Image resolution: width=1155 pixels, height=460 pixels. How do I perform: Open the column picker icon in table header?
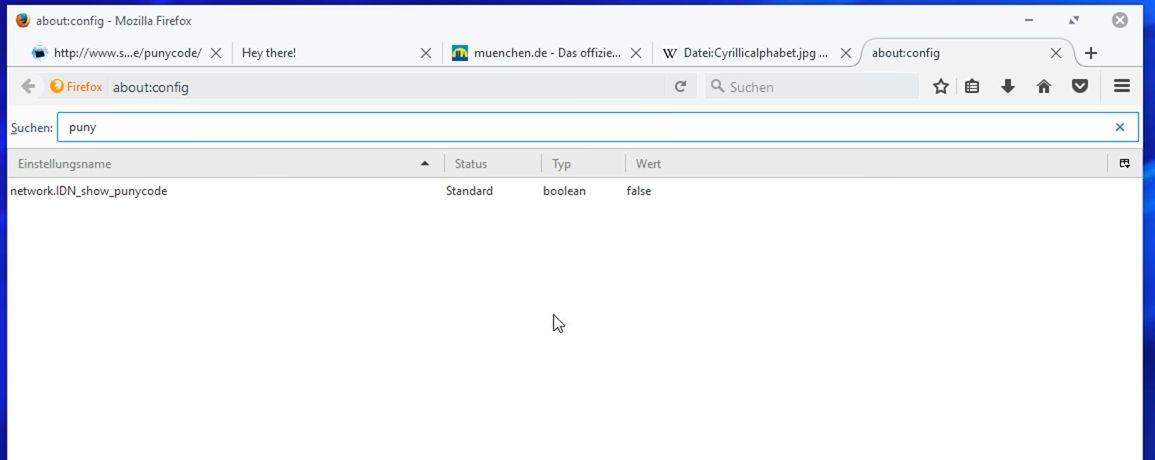click(1125, 164)
